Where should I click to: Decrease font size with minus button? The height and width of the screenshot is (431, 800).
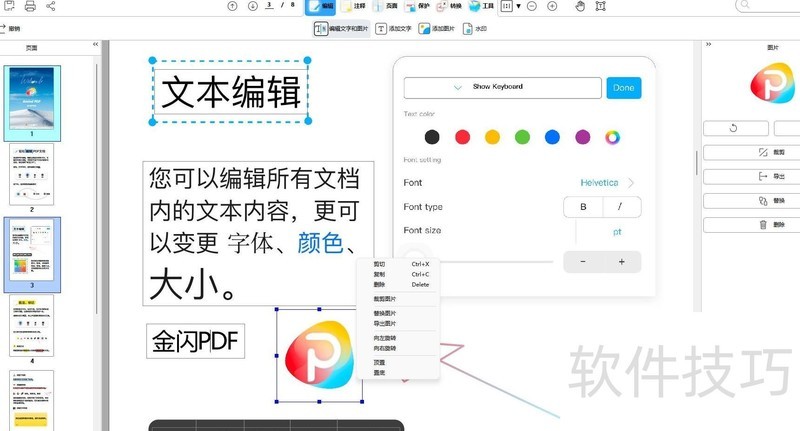click(583, 262)
